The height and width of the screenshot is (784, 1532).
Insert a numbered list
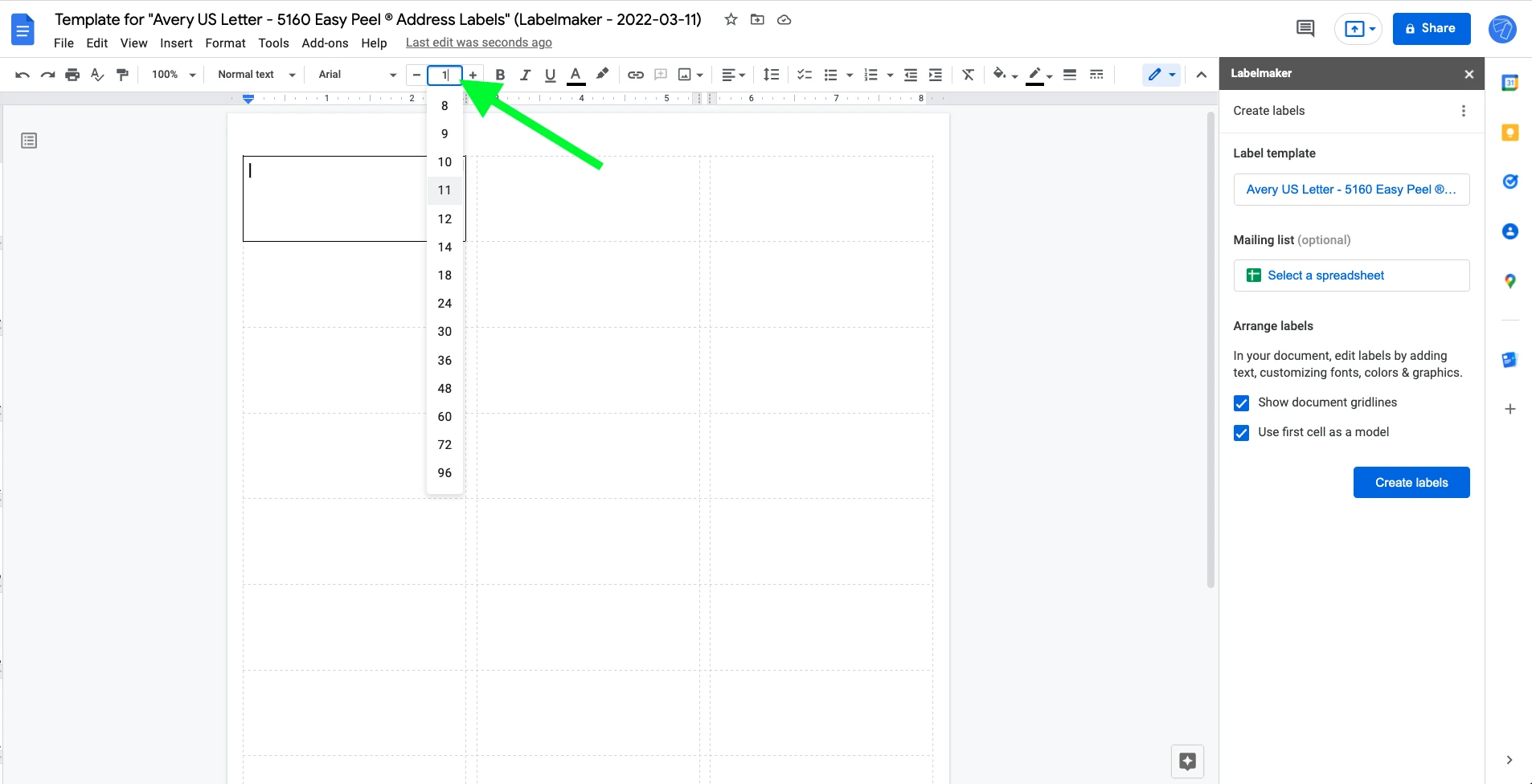pyautogui.click(x=870, y=75)
